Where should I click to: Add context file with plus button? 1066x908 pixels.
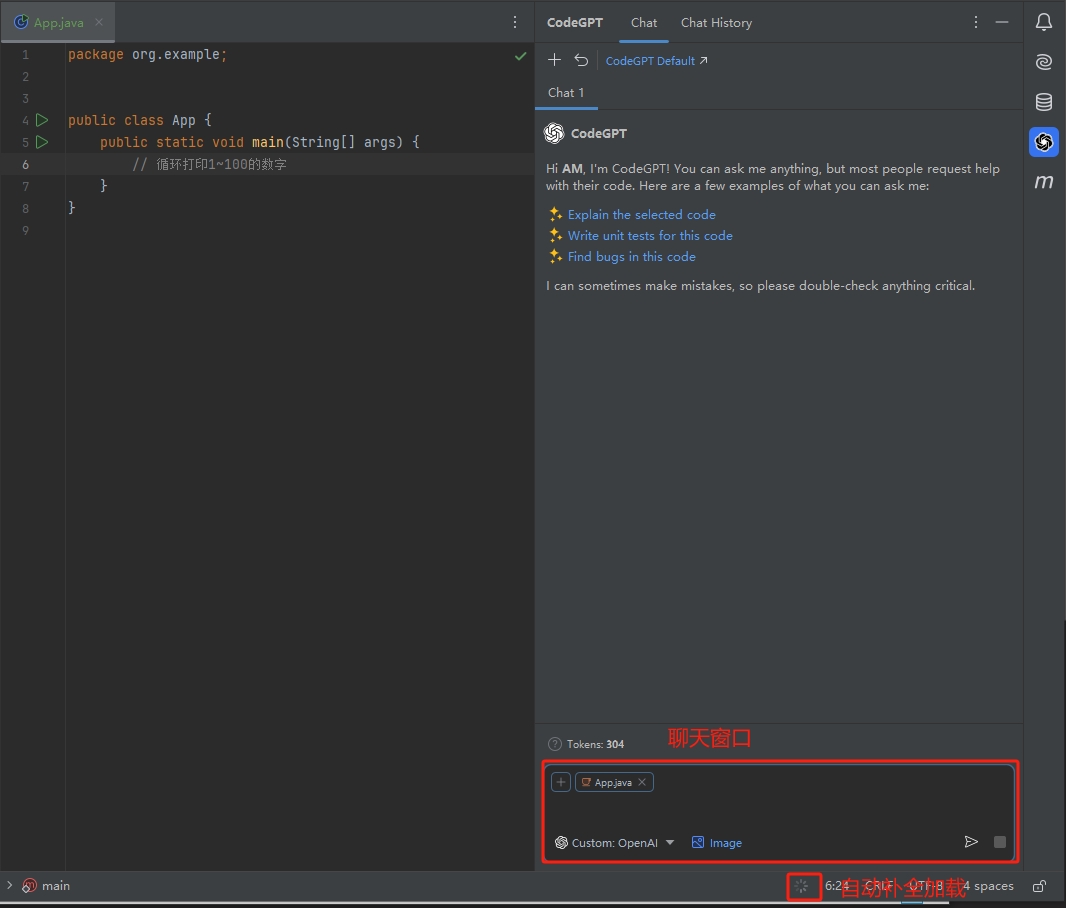(561, 782)
